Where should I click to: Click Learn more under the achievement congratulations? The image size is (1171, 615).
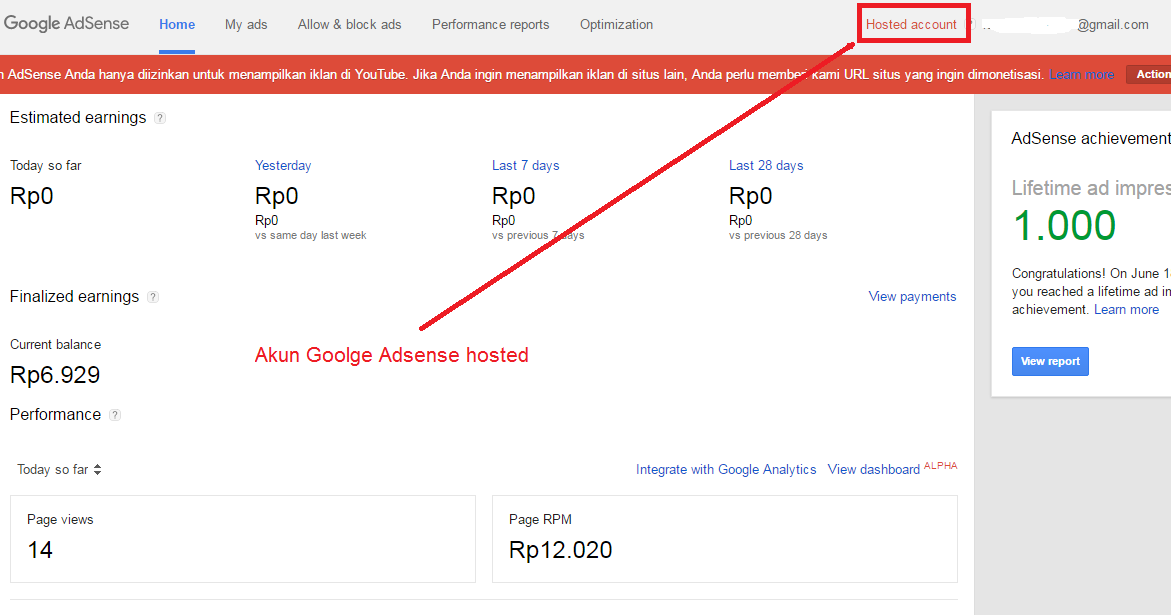[x=1127, y=309]
